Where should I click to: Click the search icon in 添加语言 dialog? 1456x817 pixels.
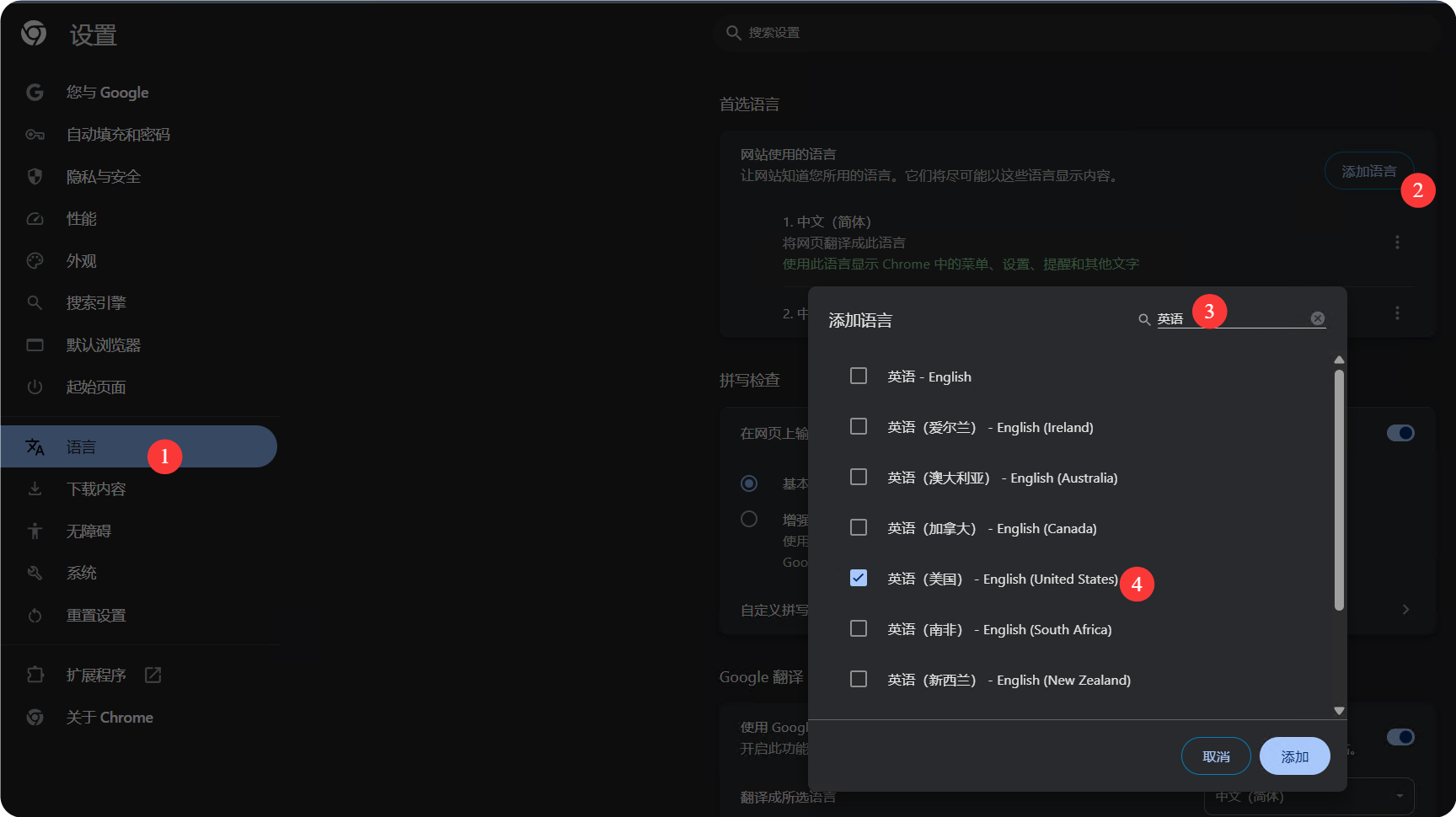click(1144, 319)
